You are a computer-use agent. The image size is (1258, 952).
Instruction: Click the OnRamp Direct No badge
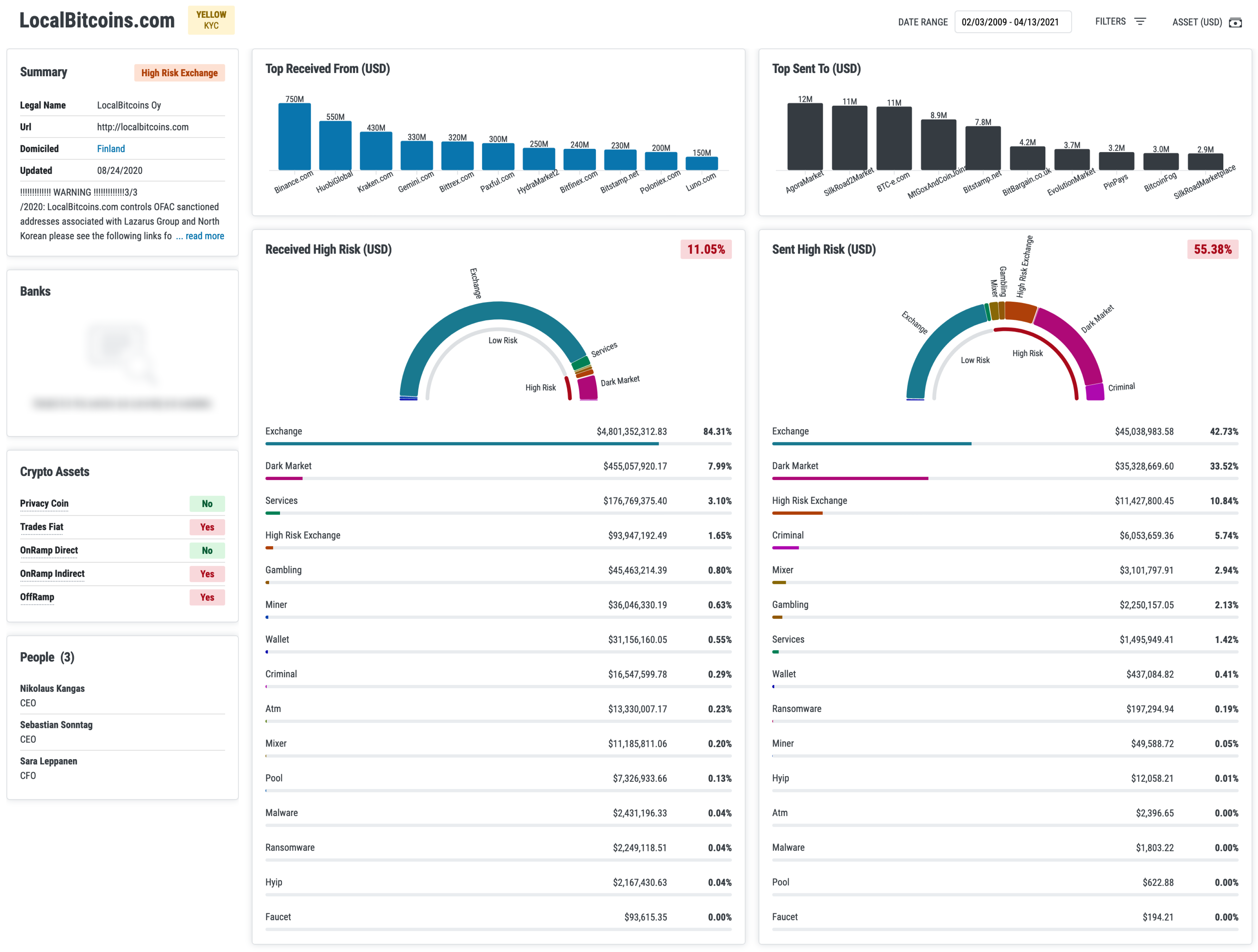(x=207, y=551)
